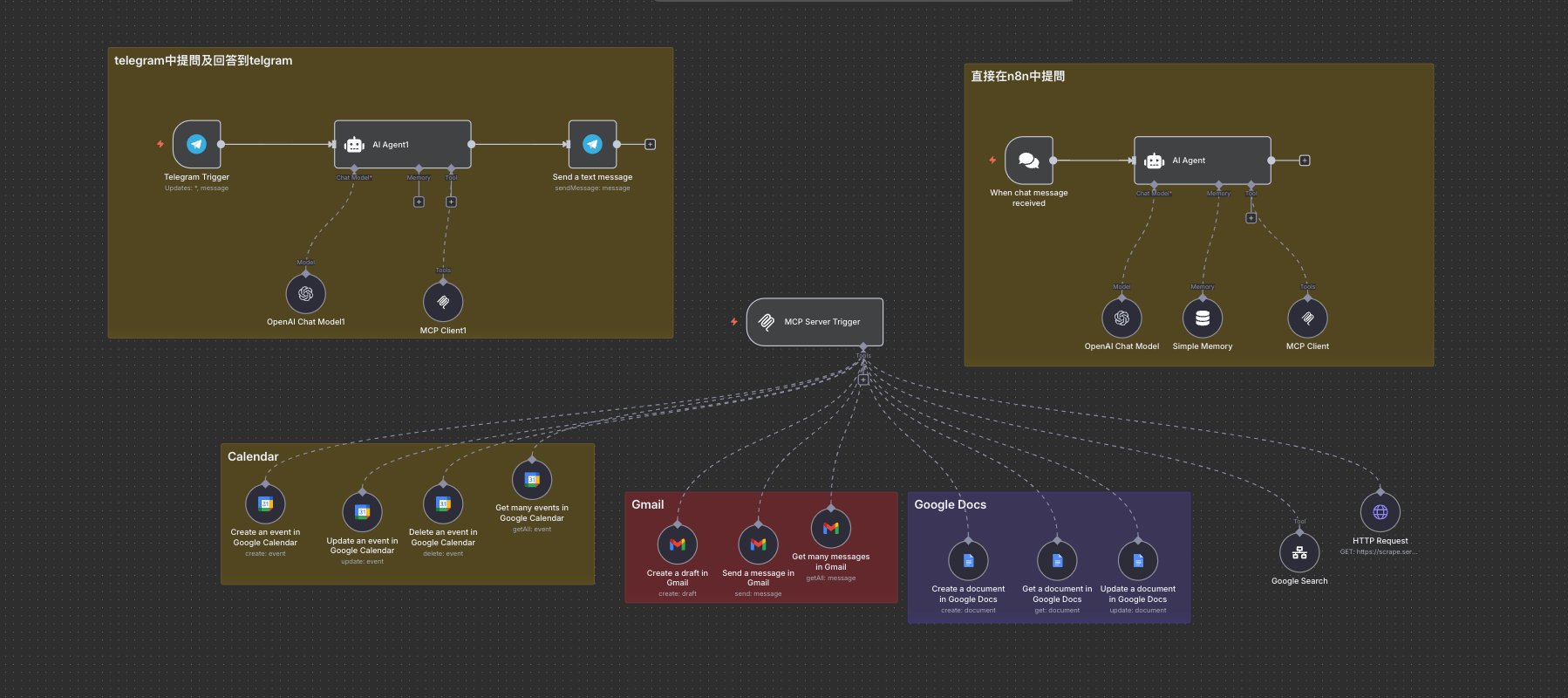Select the Calendar sticky note heading

tap(253, 456)
